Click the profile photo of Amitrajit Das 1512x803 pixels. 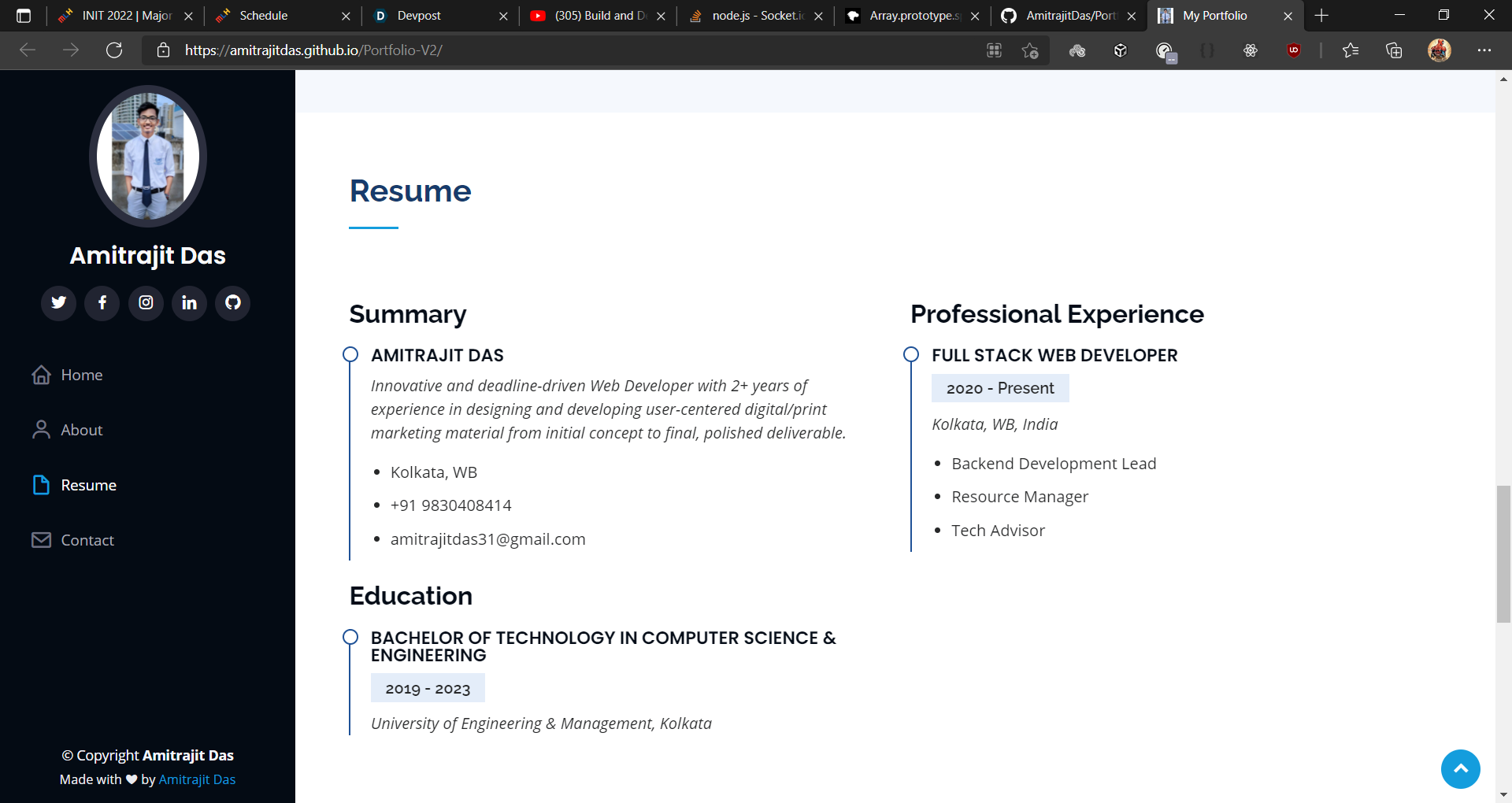pos(148,156)
